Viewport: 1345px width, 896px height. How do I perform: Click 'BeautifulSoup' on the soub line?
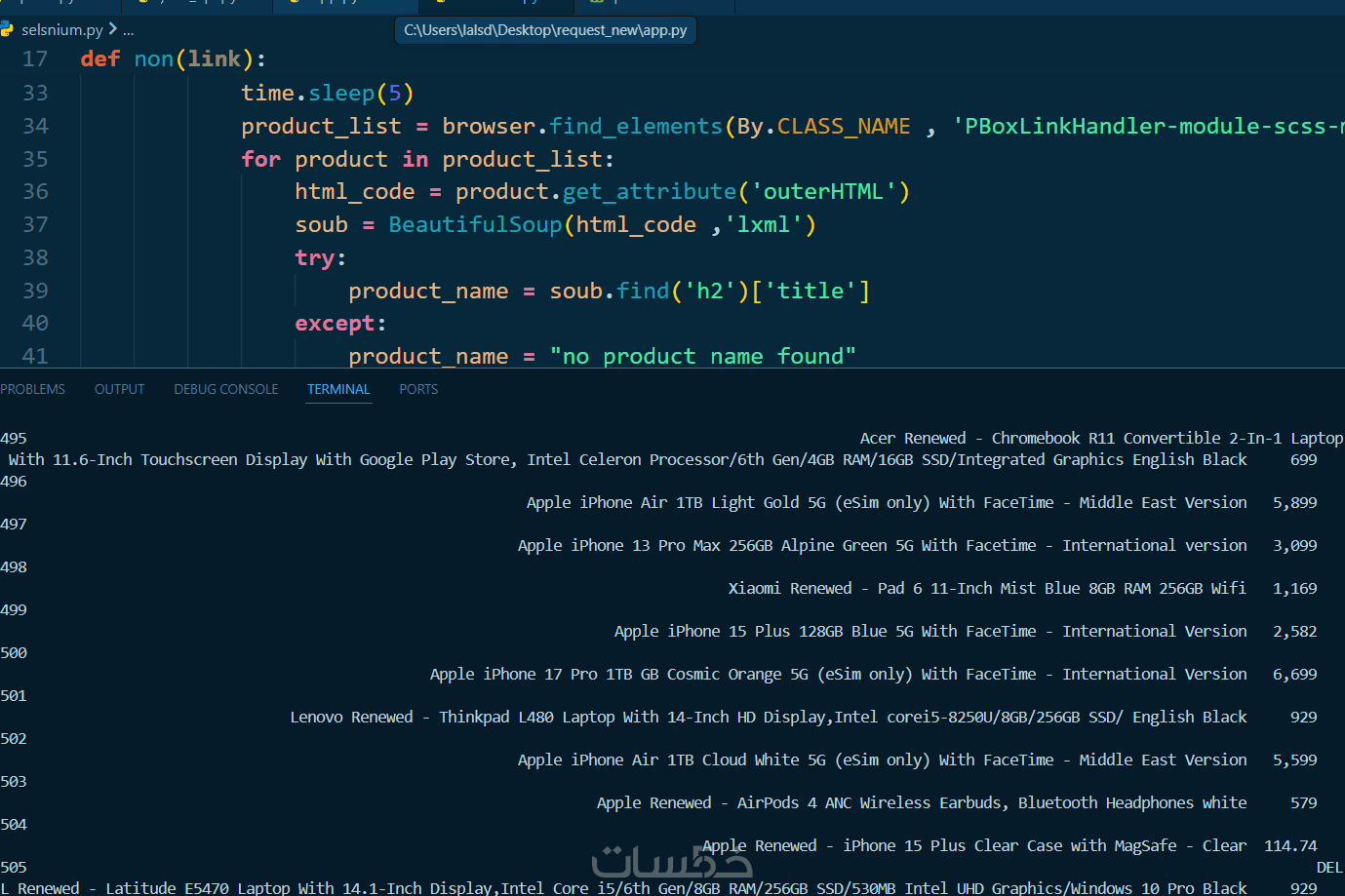[475, 225]
